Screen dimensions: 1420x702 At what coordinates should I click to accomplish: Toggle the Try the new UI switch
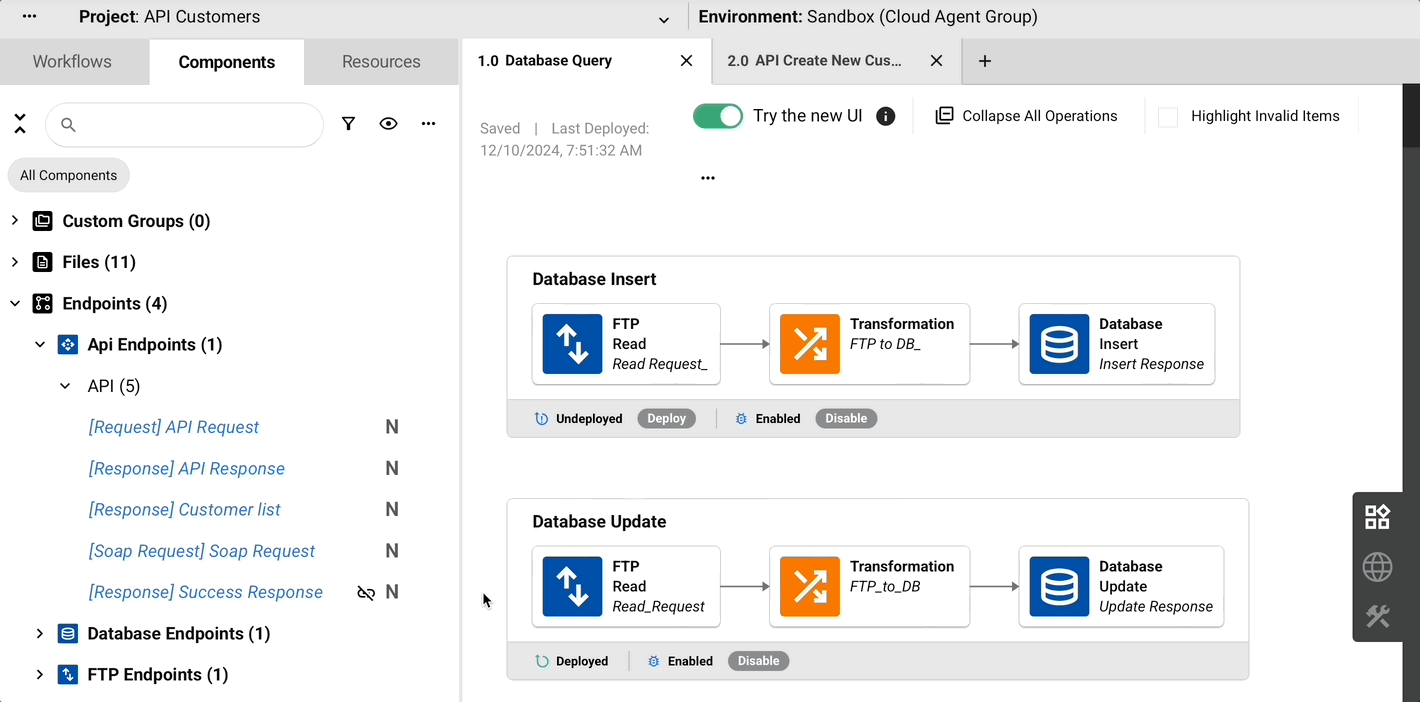[718, 116]
